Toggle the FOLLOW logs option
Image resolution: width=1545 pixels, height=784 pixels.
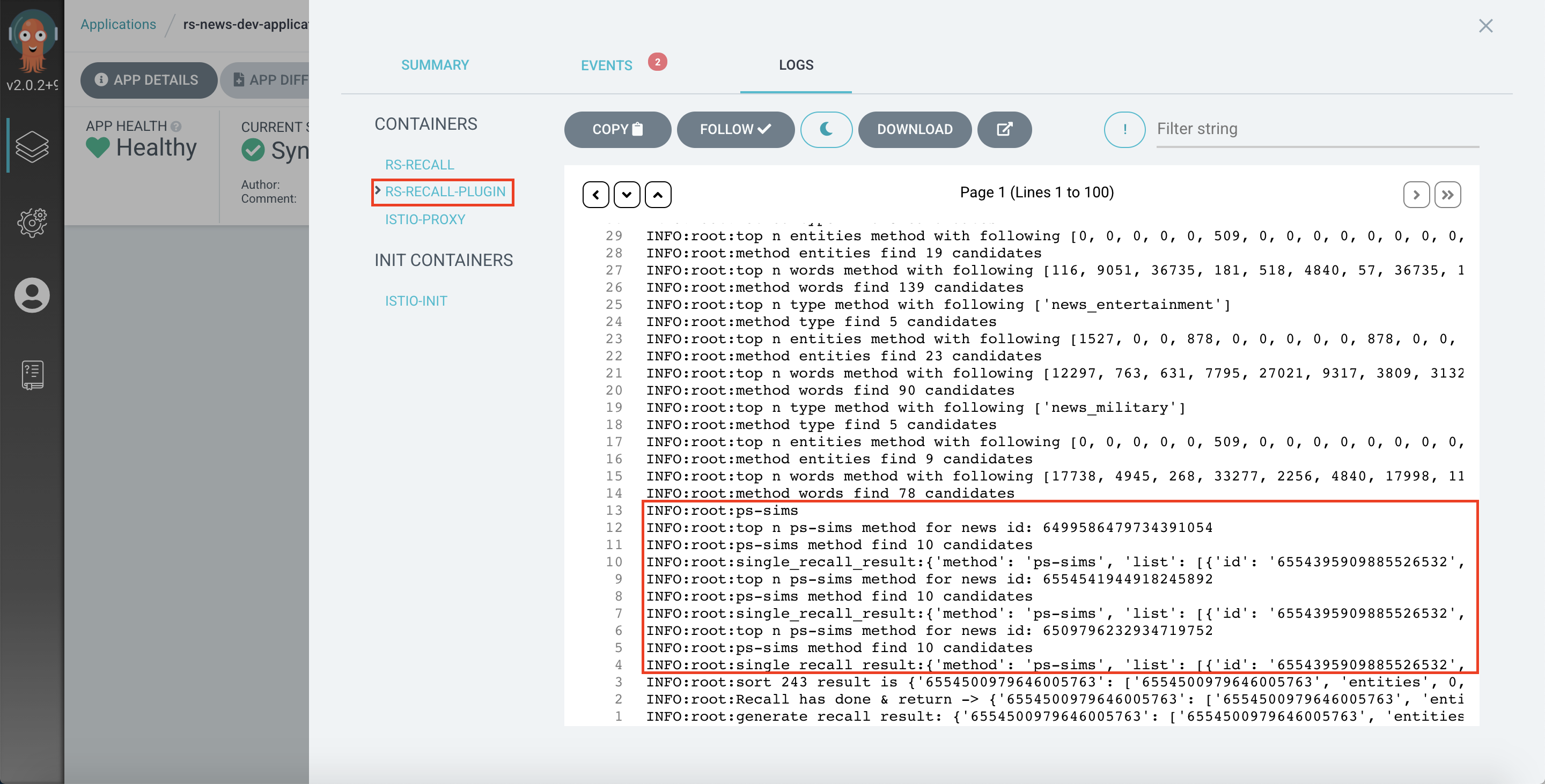tap(735, 129)
